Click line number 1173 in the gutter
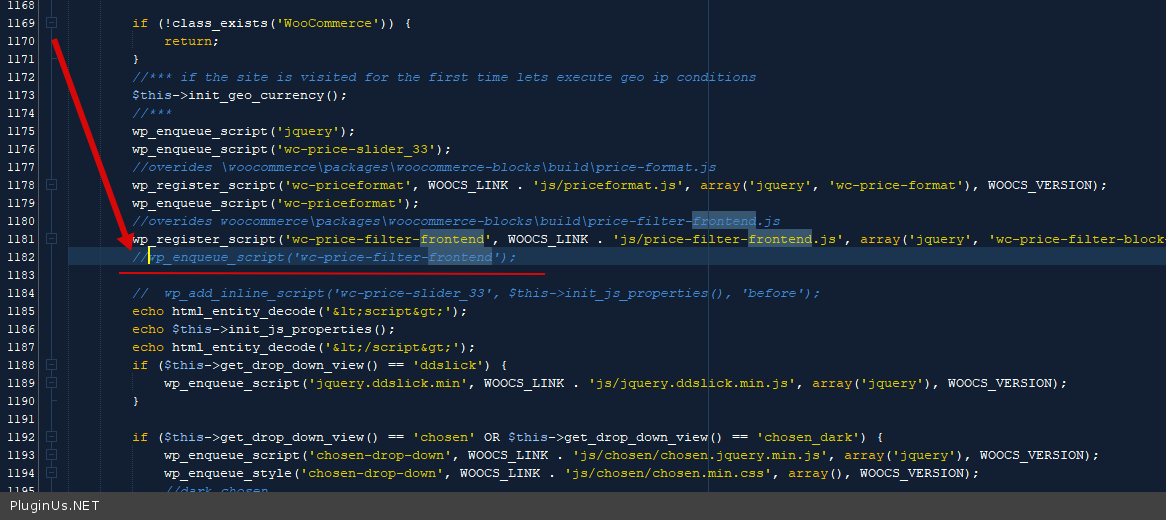The height and width of the screenshot is (520, 1166). coord(19,95)
